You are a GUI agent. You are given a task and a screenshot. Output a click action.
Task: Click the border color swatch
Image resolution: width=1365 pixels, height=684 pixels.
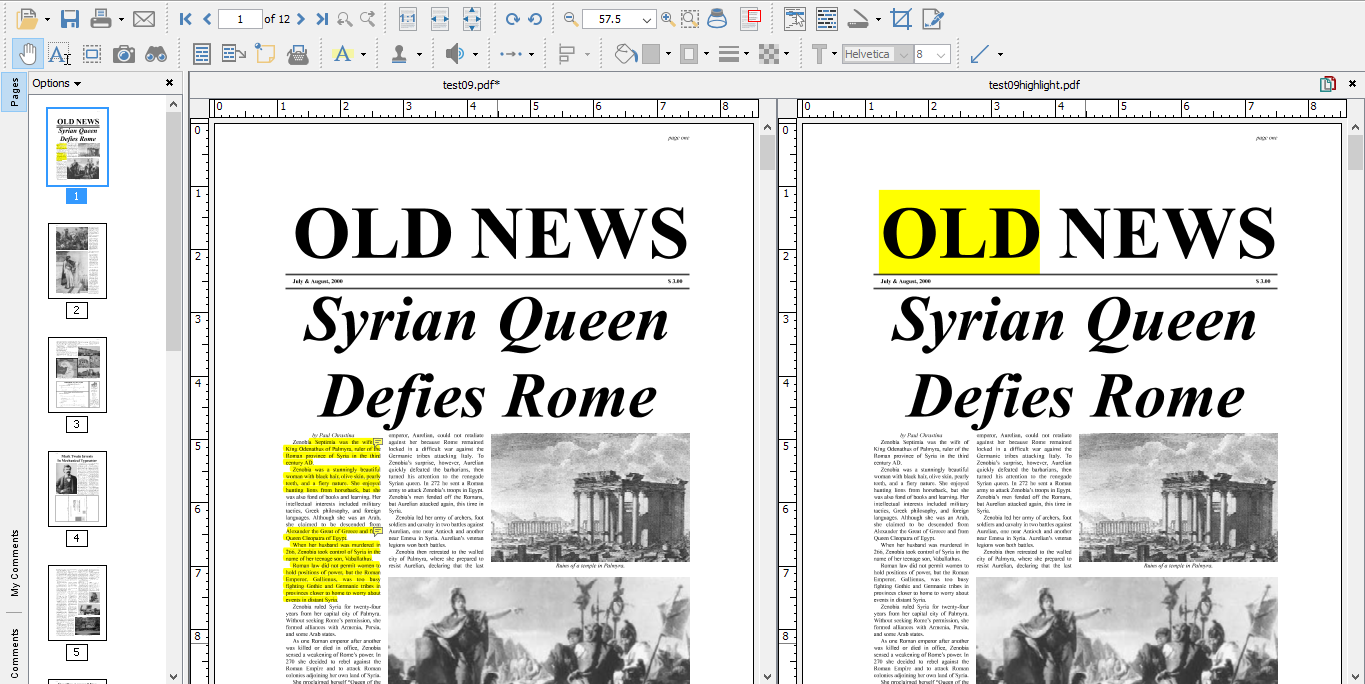click(x=688, y=53)
